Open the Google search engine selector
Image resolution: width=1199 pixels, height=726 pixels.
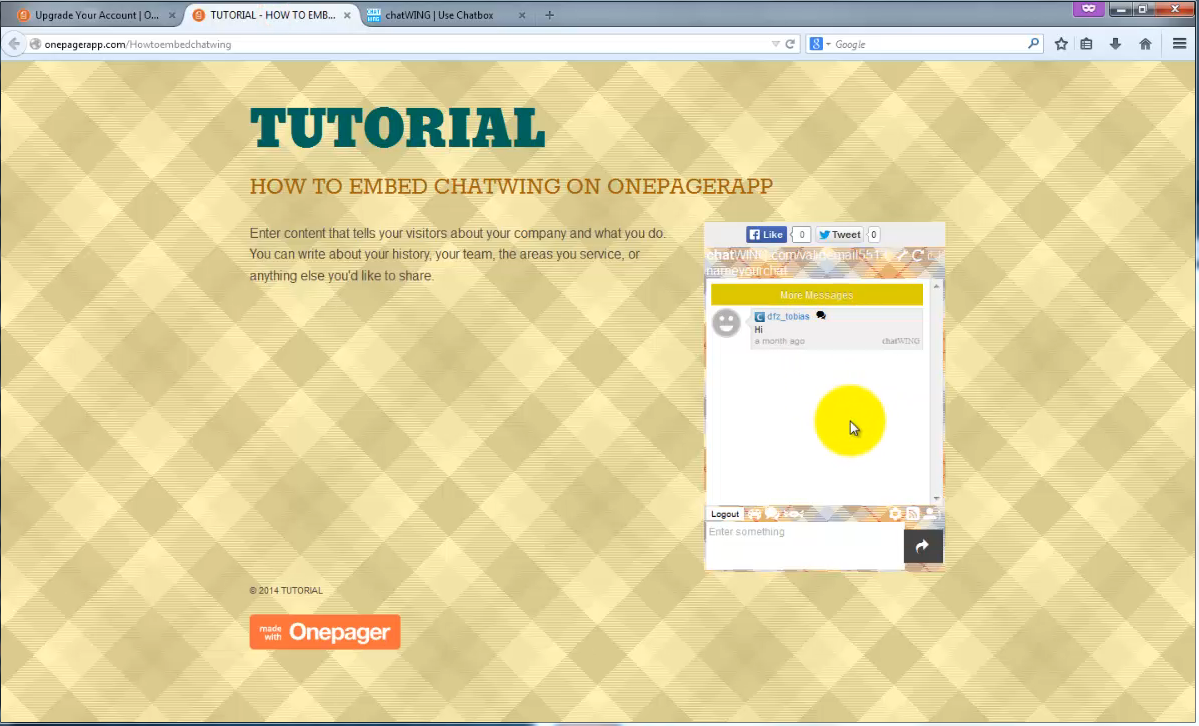tap(820, 44)
